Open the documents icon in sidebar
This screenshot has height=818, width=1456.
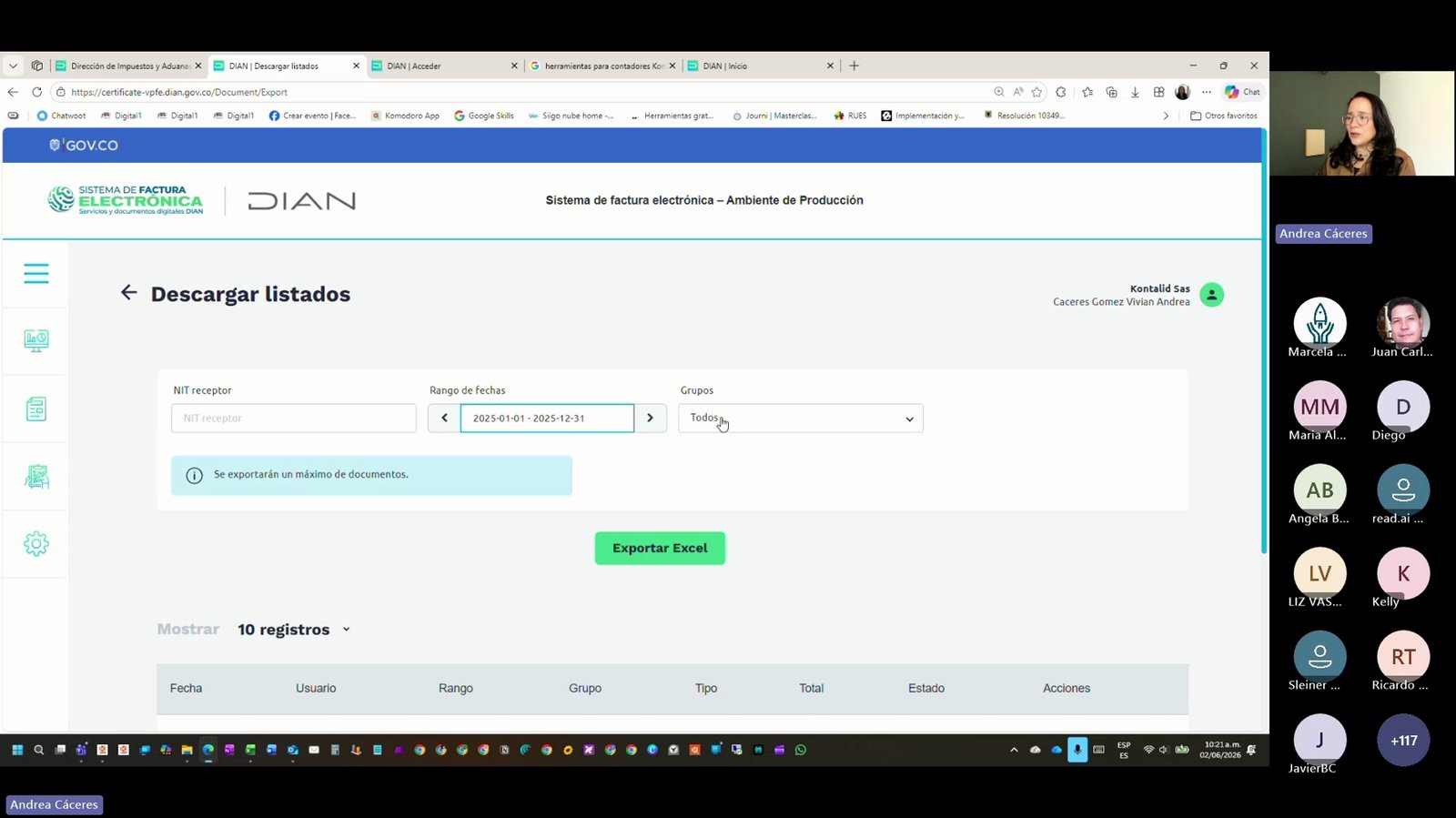(36, 409)
